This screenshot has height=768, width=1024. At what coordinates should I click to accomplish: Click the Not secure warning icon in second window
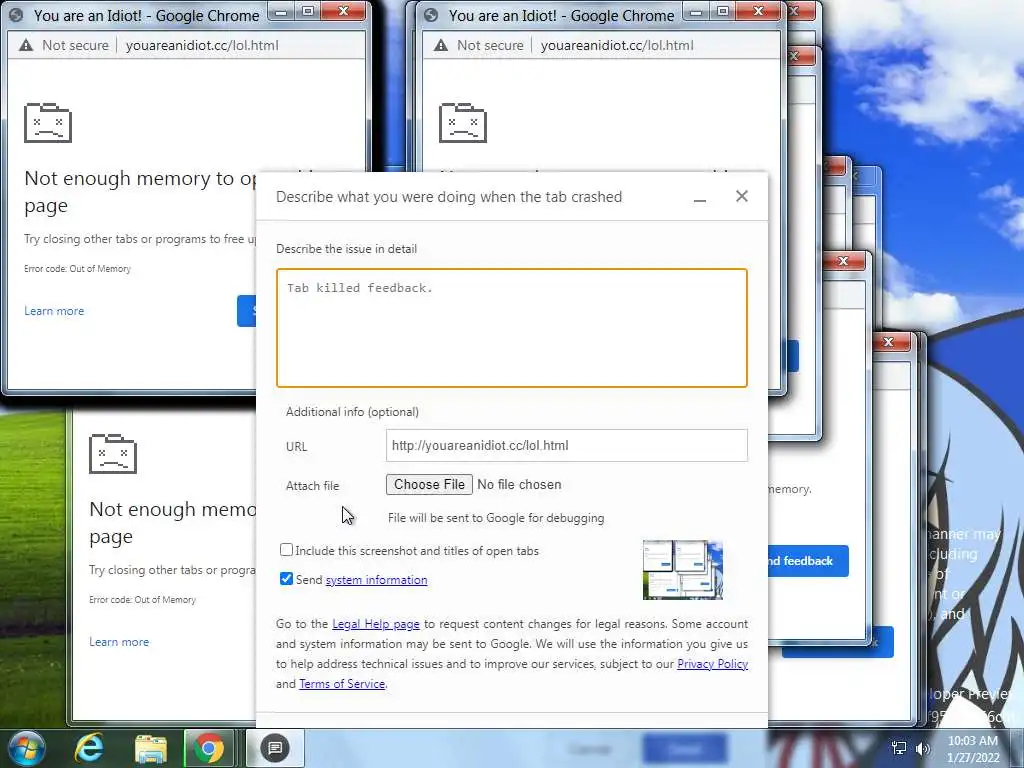[x=441, y=45]
